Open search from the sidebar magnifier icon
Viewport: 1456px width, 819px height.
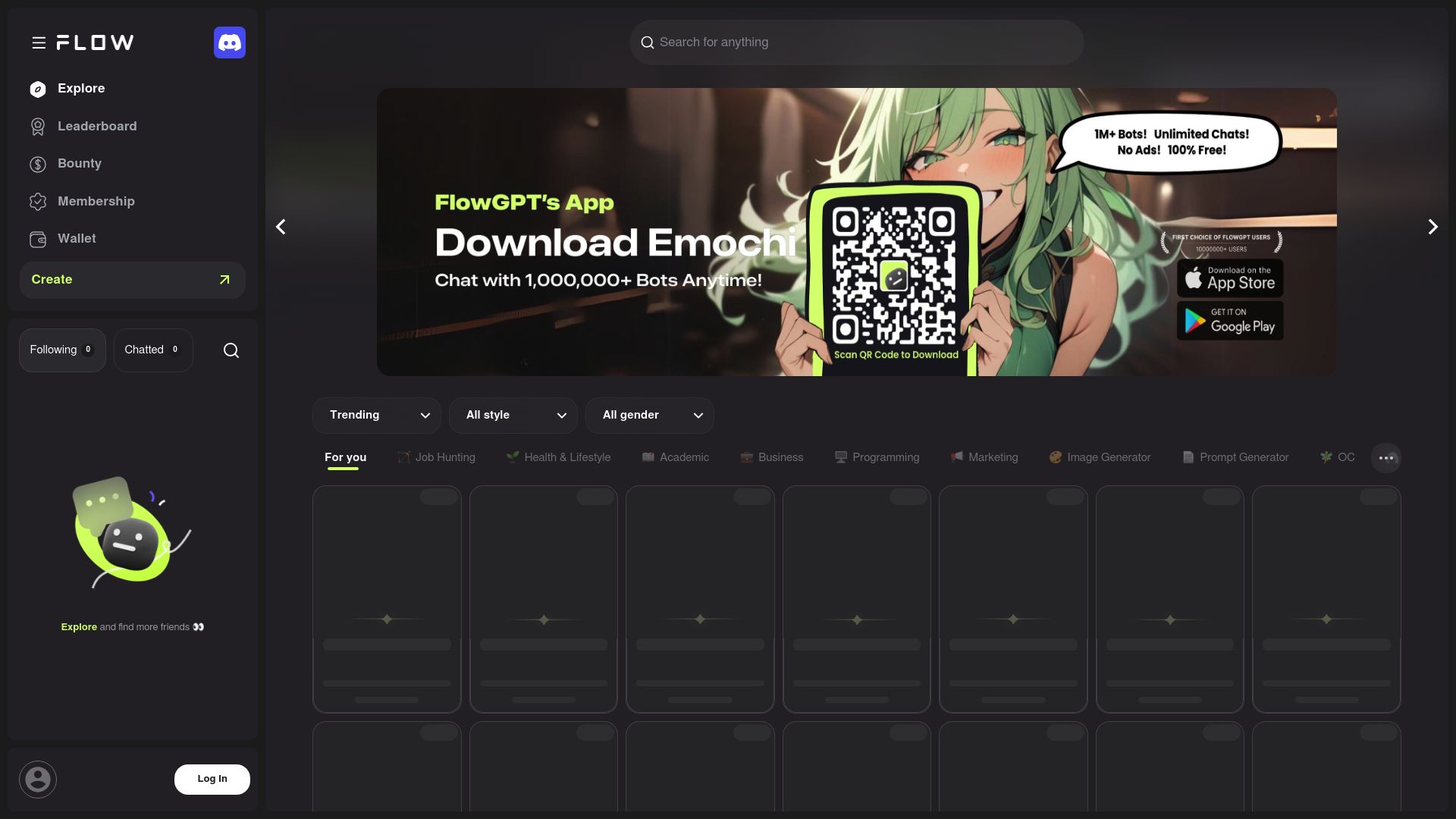click(x=231, y=350)
